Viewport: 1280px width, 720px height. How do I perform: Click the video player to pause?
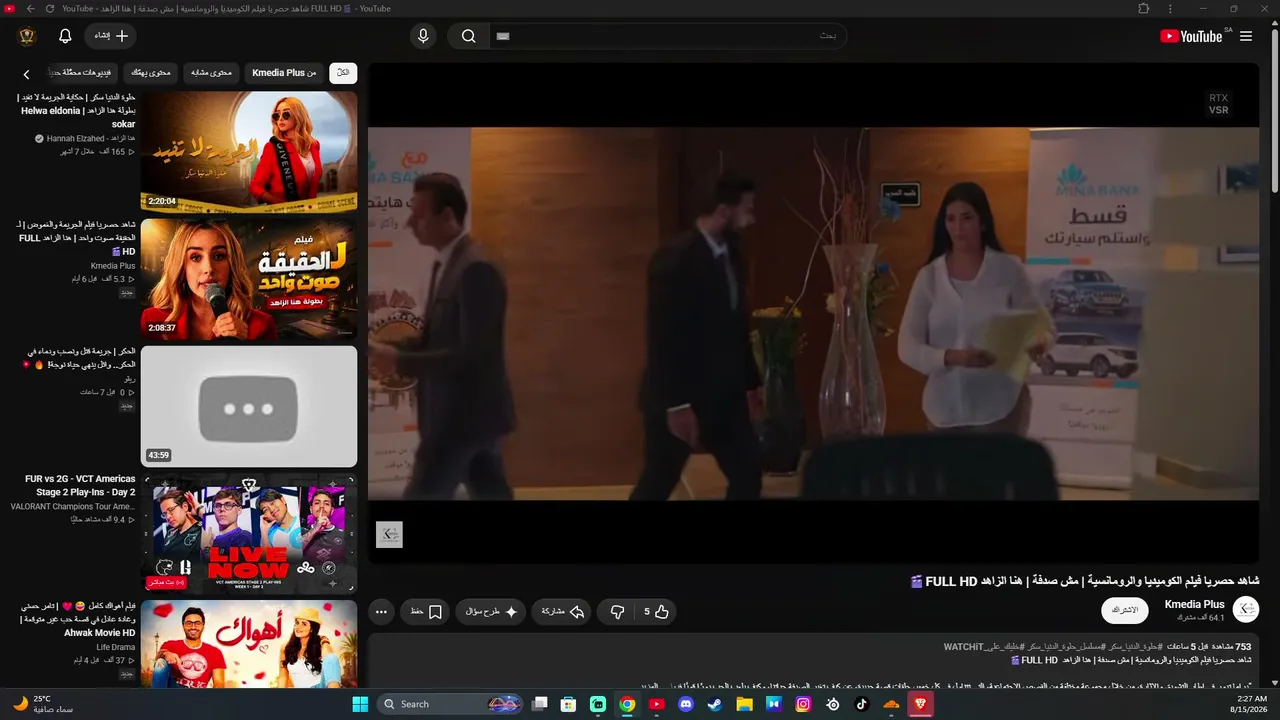(x=813, y=313)
